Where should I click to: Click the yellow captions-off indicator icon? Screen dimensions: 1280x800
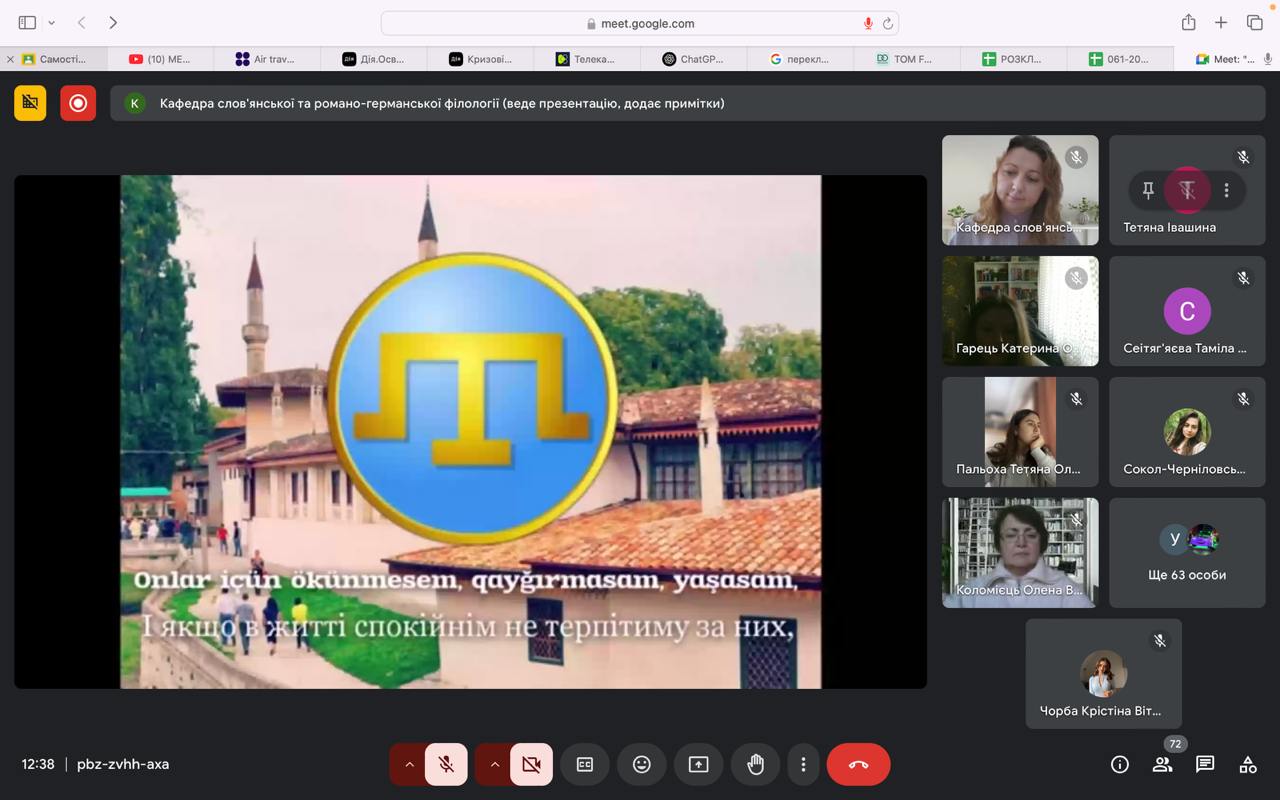click(30, 103)
